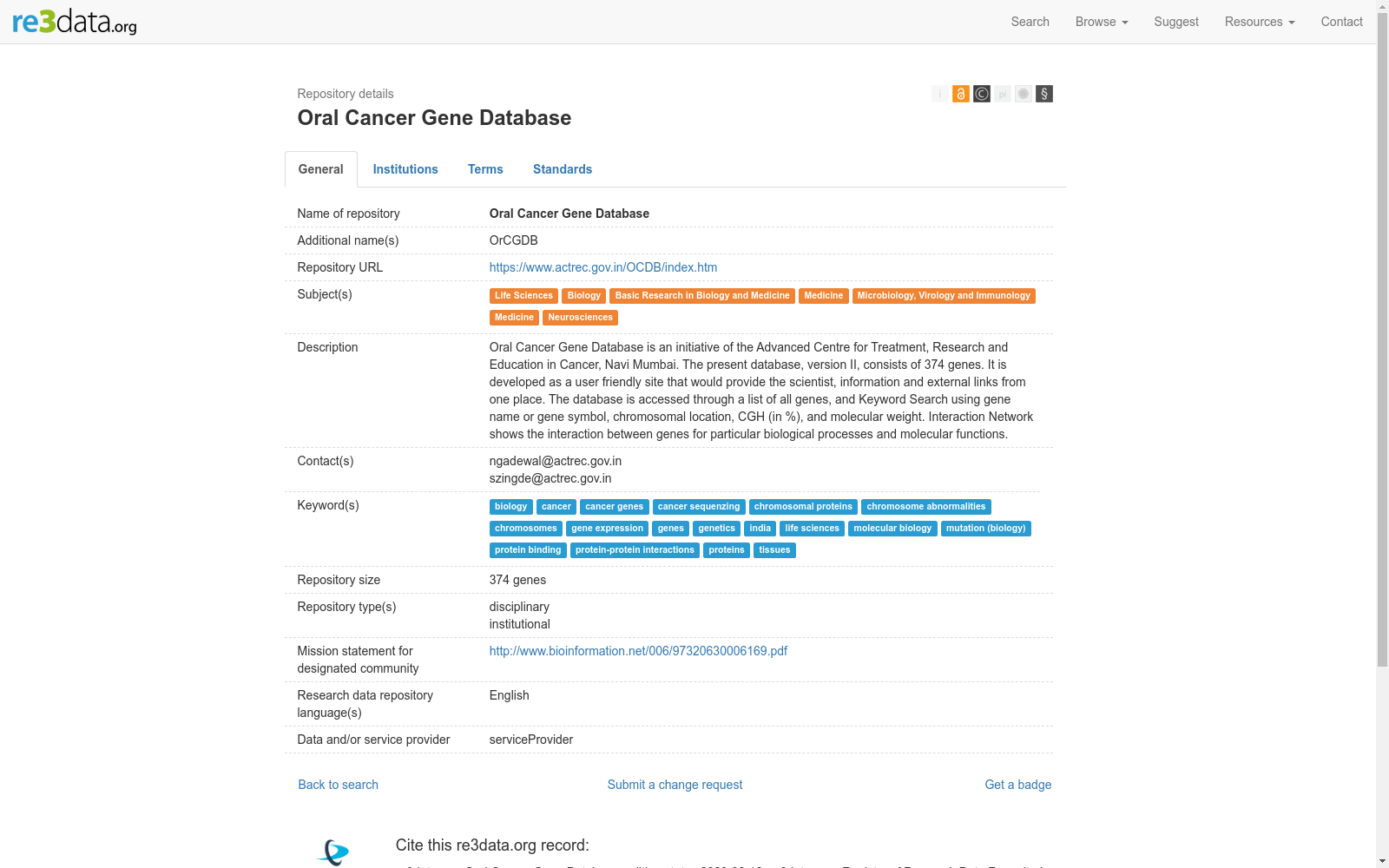Click the 'English' repository language value

coord(510,695)
